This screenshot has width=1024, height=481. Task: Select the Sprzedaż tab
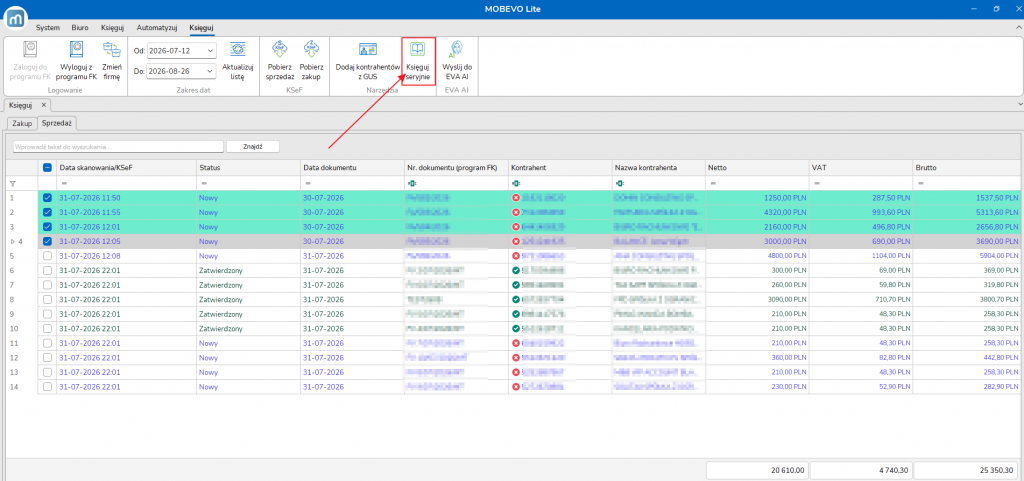point(57,123)
